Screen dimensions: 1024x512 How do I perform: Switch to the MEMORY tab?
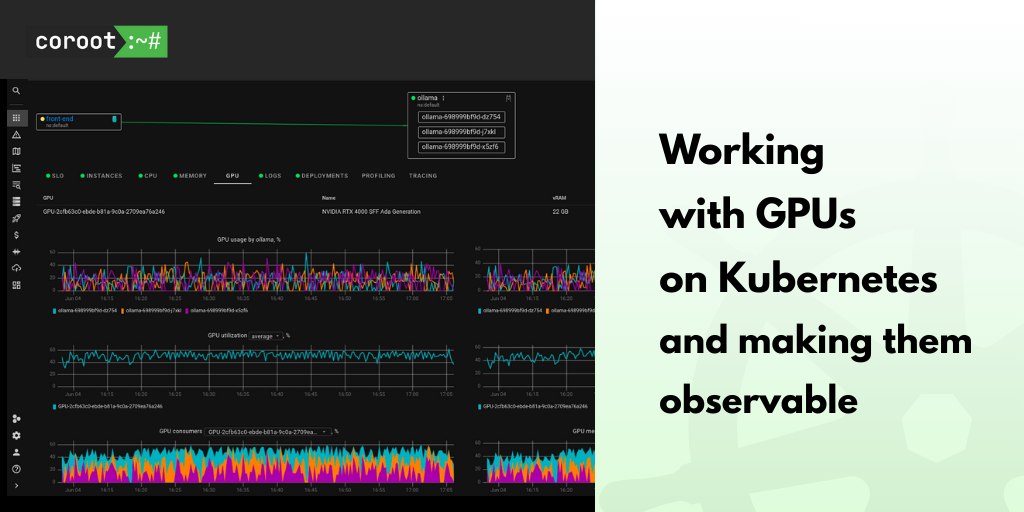coord(190,176)
